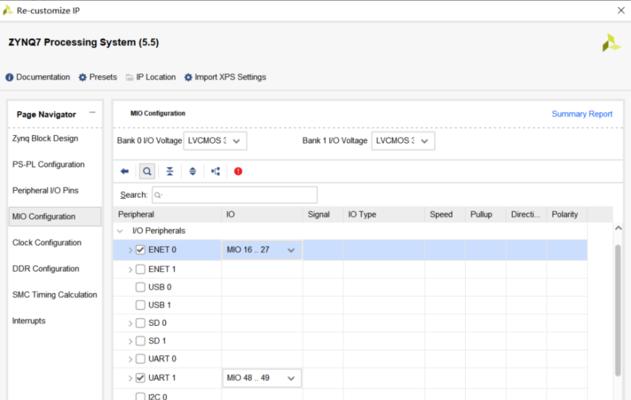This screenshot has width=631, height=400.
Task: Click the Peripheral column header
Action: click(168, 214)
